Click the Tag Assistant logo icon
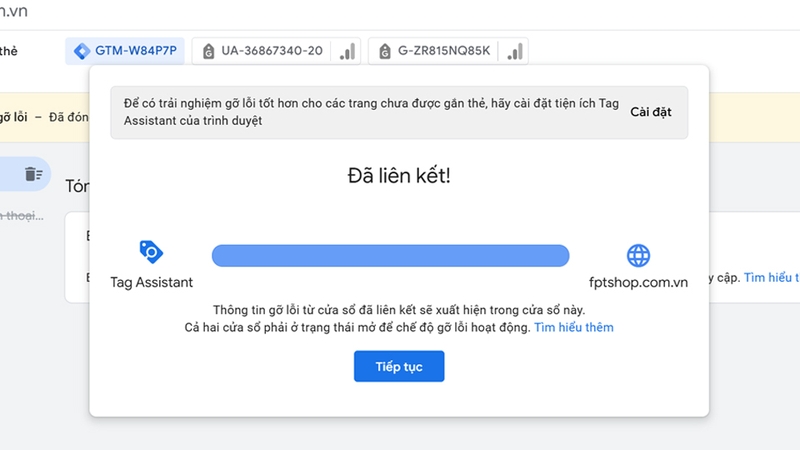800x450 pixels. click(151, 252)
